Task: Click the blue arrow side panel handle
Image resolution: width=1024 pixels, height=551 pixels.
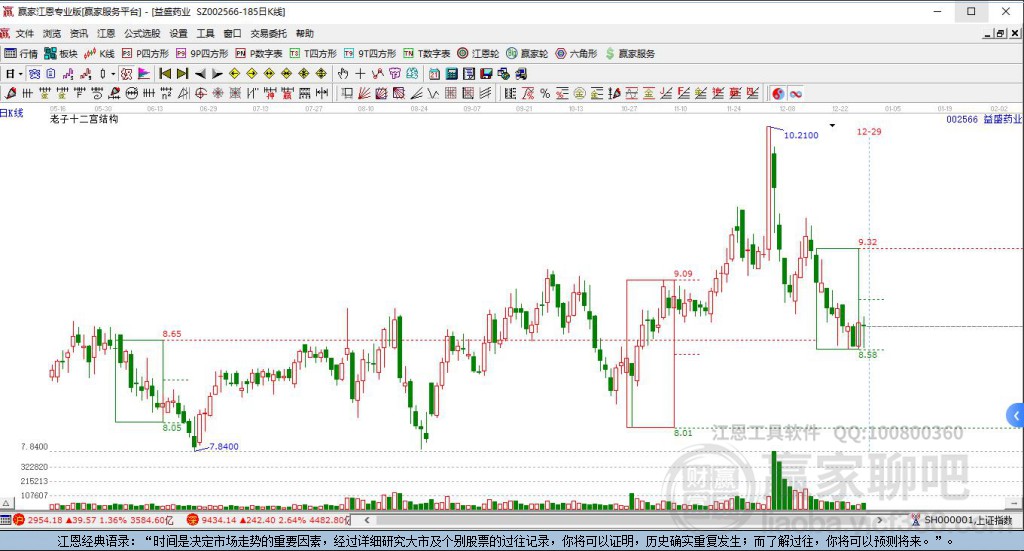Action: (x=1016, y=415)
